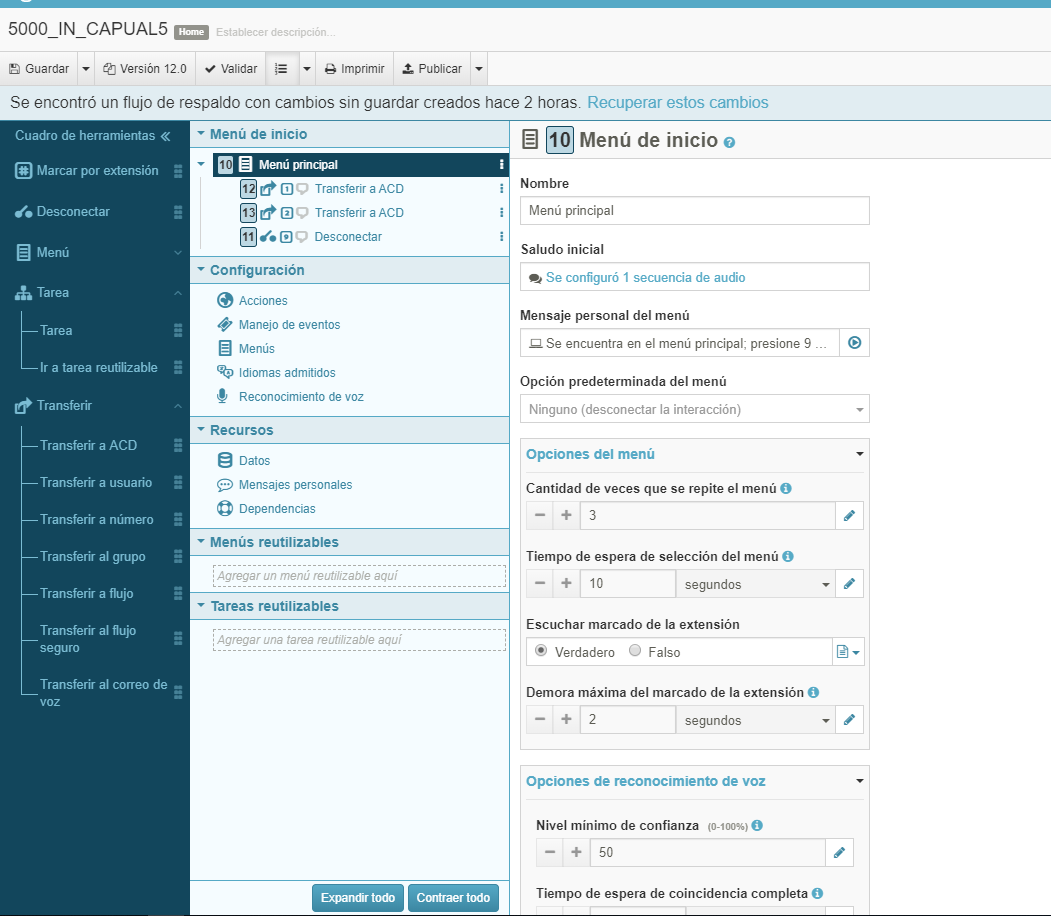Click the Validar button

pyautogui.click(x=231, y=69)
